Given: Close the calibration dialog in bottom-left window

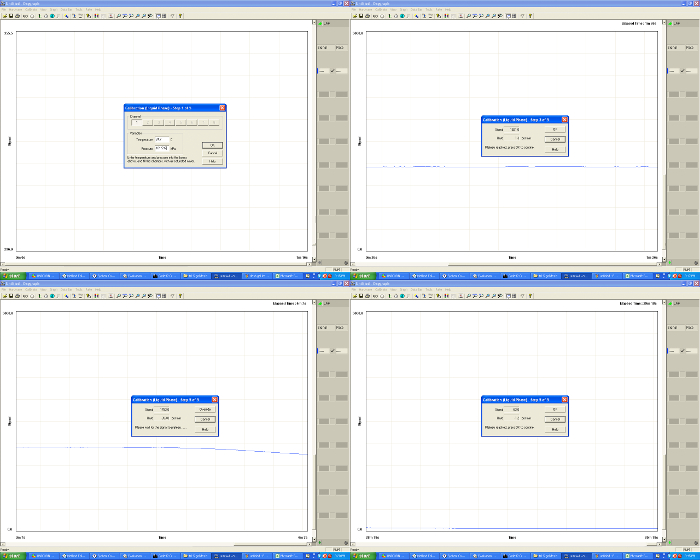Looking at the screenshot, I should 215,400.
